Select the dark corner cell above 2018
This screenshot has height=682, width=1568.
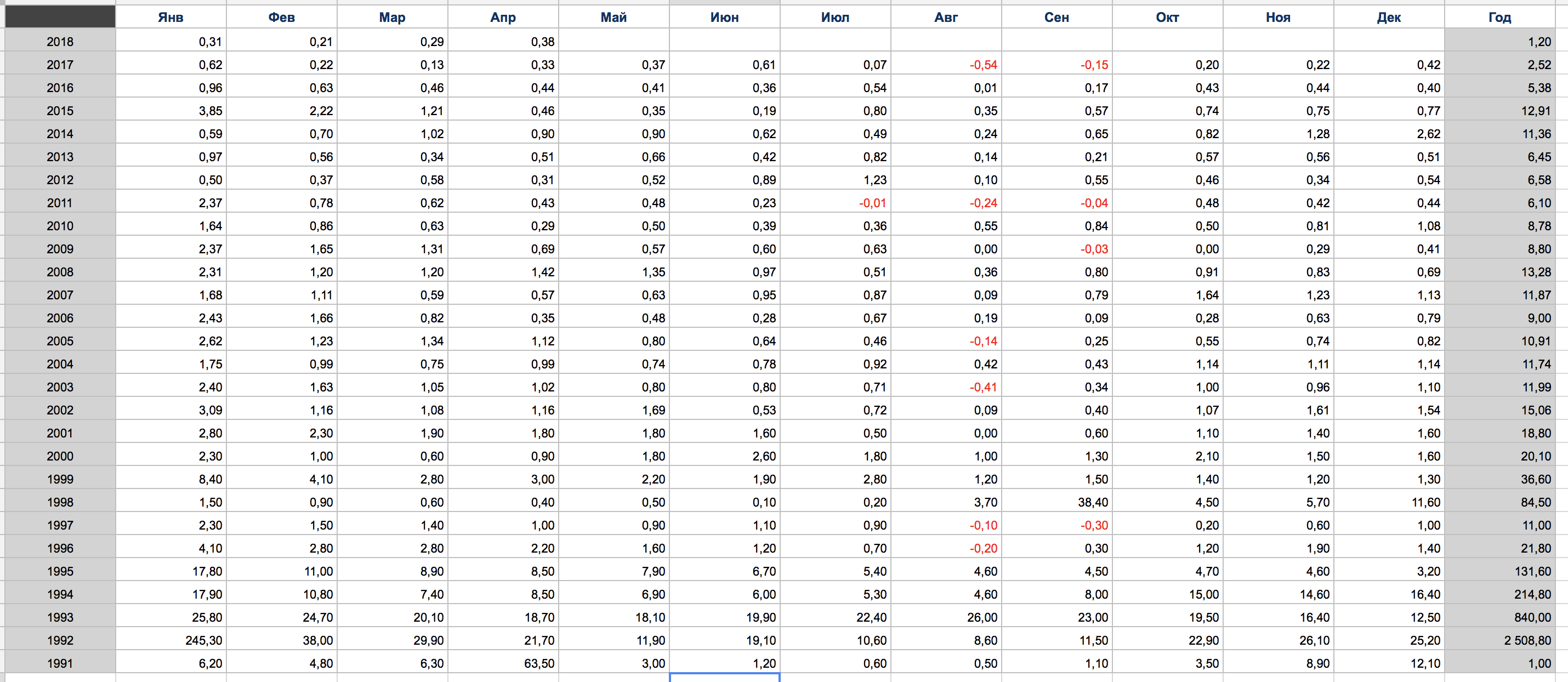click(60, 17)
